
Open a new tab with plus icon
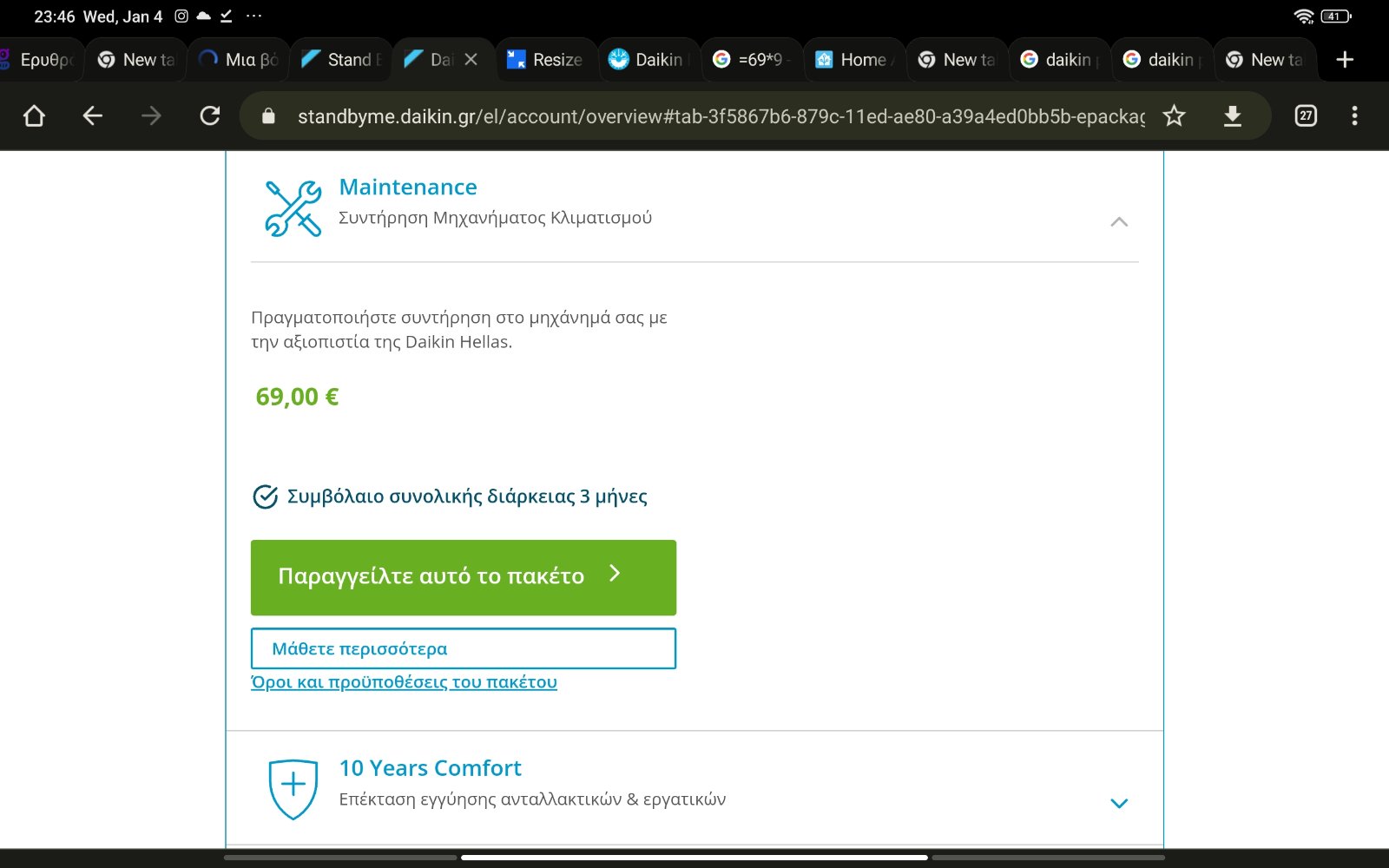[1345, 59]
